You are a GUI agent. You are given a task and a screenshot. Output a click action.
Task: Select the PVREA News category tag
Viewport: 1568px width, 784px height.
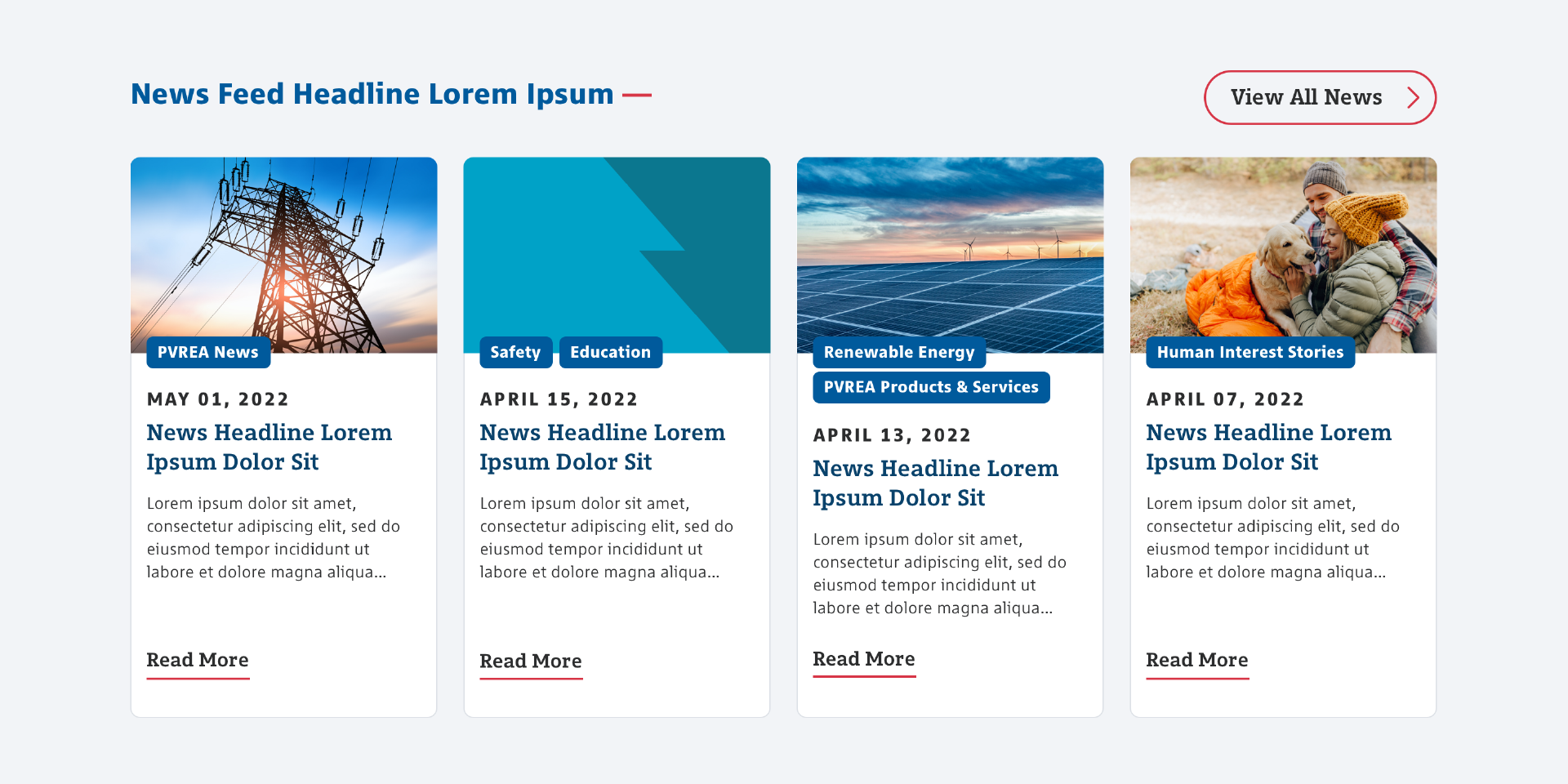coord(208,352)
